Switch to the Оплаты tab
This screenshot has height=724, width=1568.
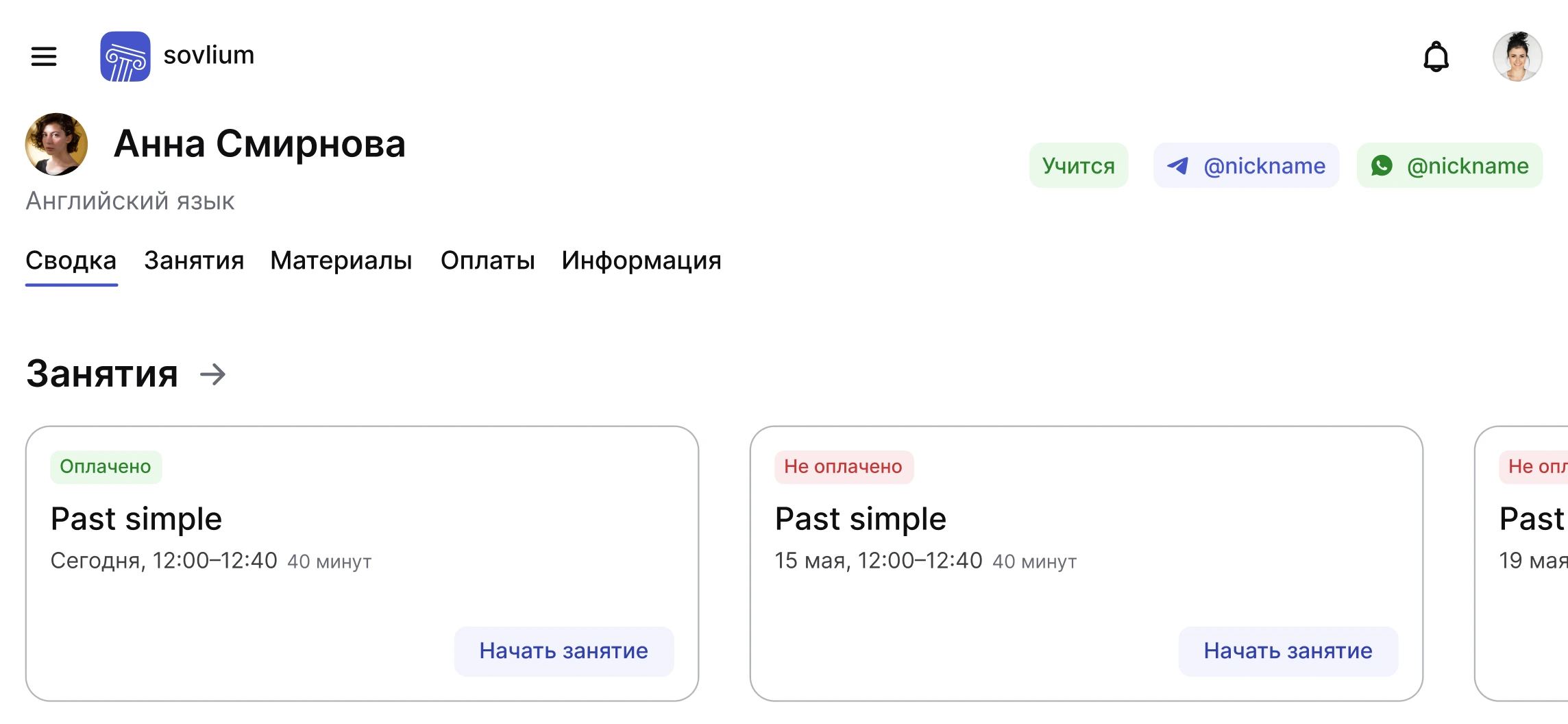(488, 261)
